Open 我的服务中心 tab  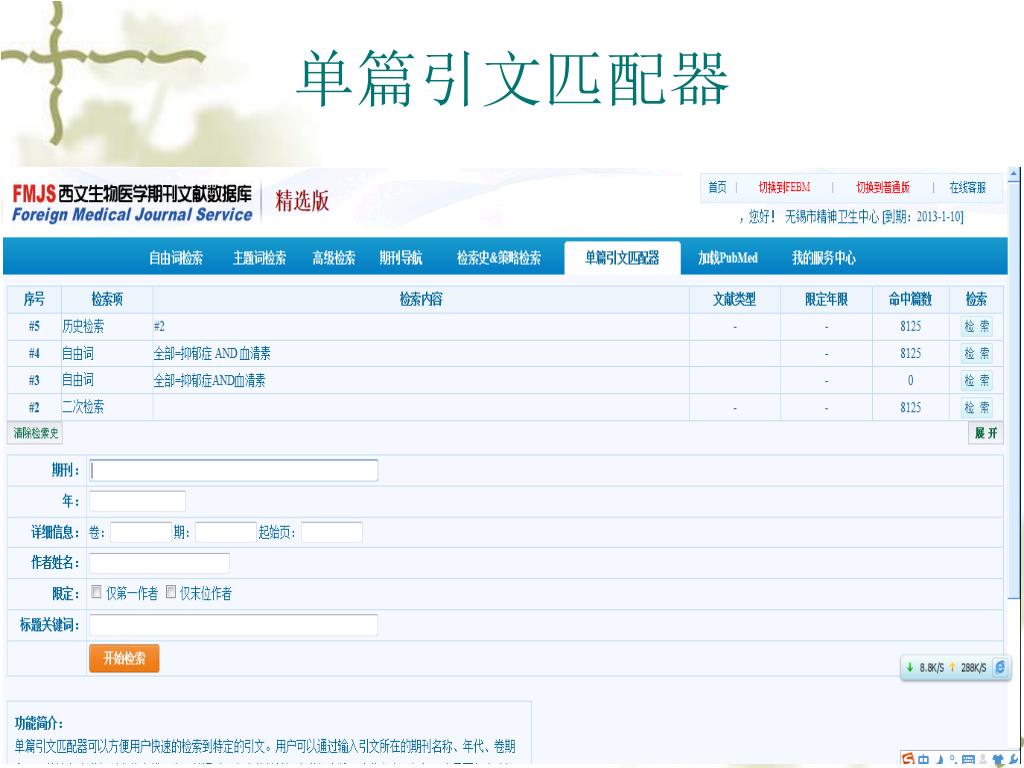pos(824,258)
